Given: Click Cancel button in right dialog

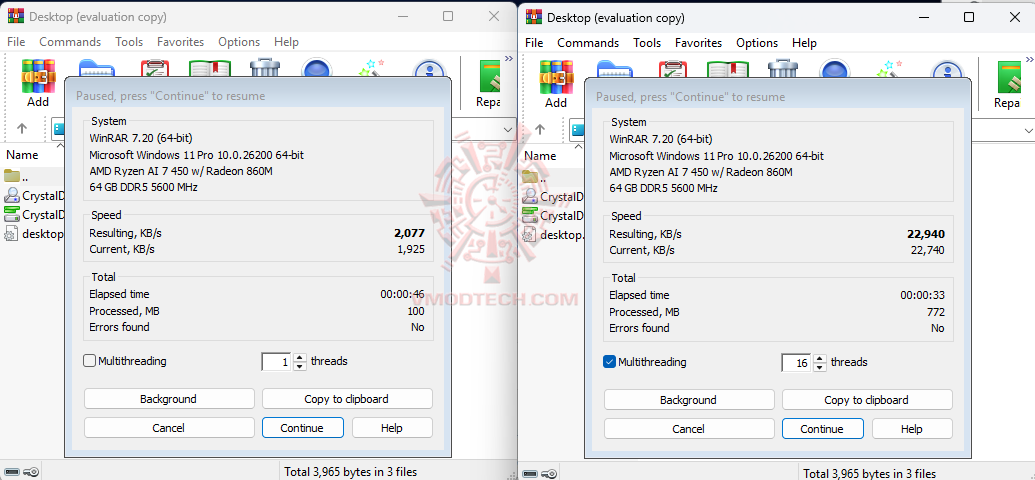Looking at the screenshot, I should (689, 429).
